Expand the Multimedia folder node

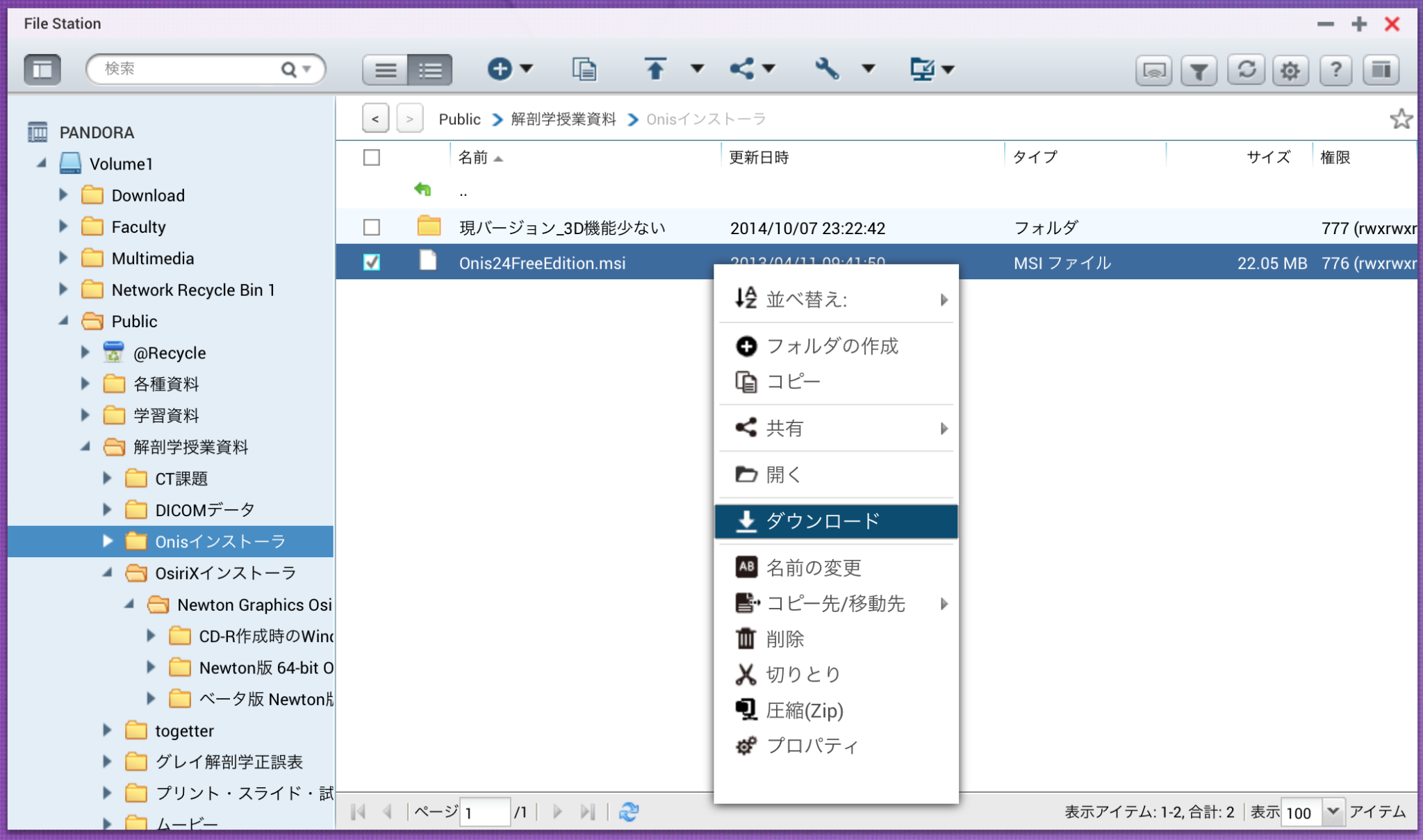(x=63, y=258)
